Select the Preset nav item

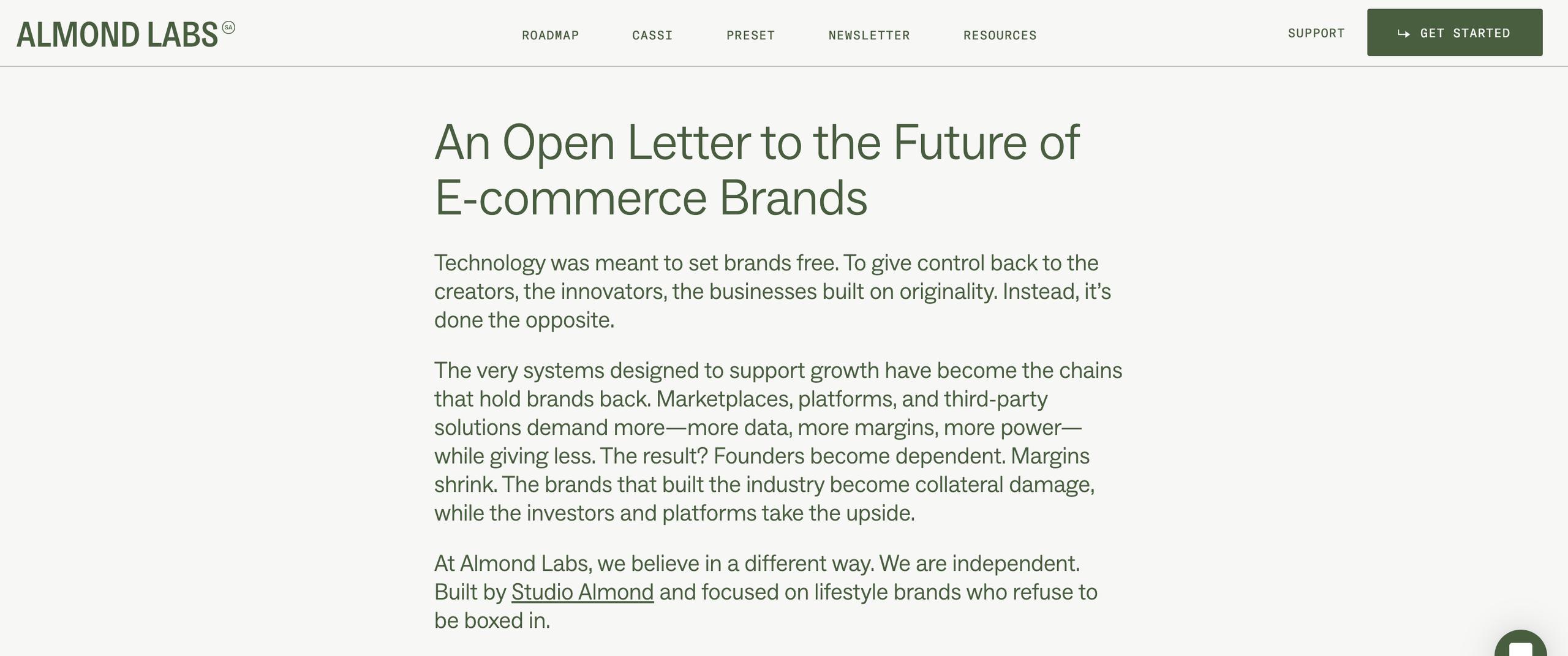click(750, 36)
